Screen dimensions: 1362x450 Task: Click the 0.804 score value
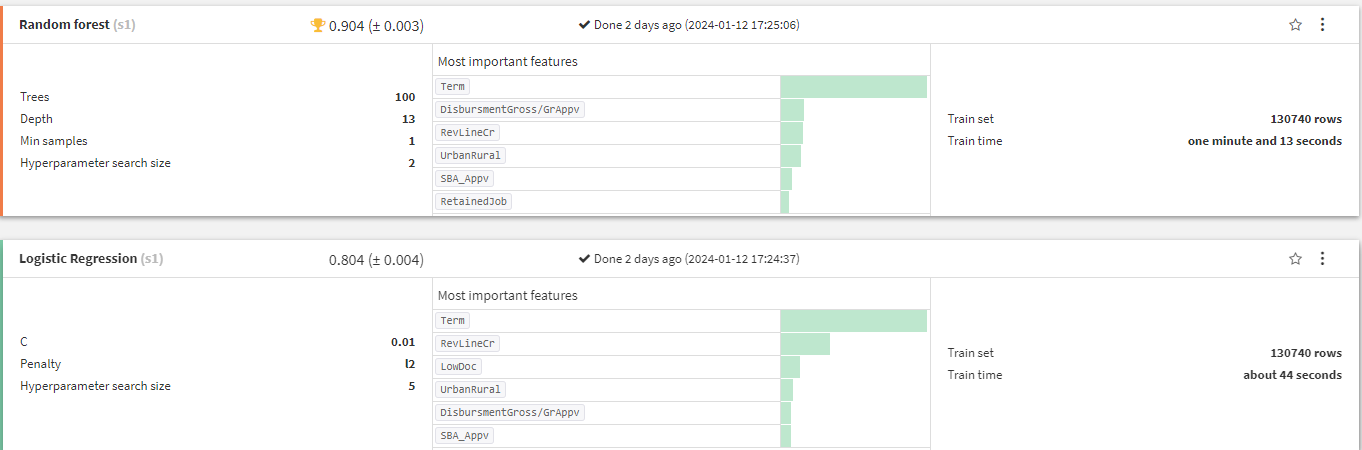376,260
